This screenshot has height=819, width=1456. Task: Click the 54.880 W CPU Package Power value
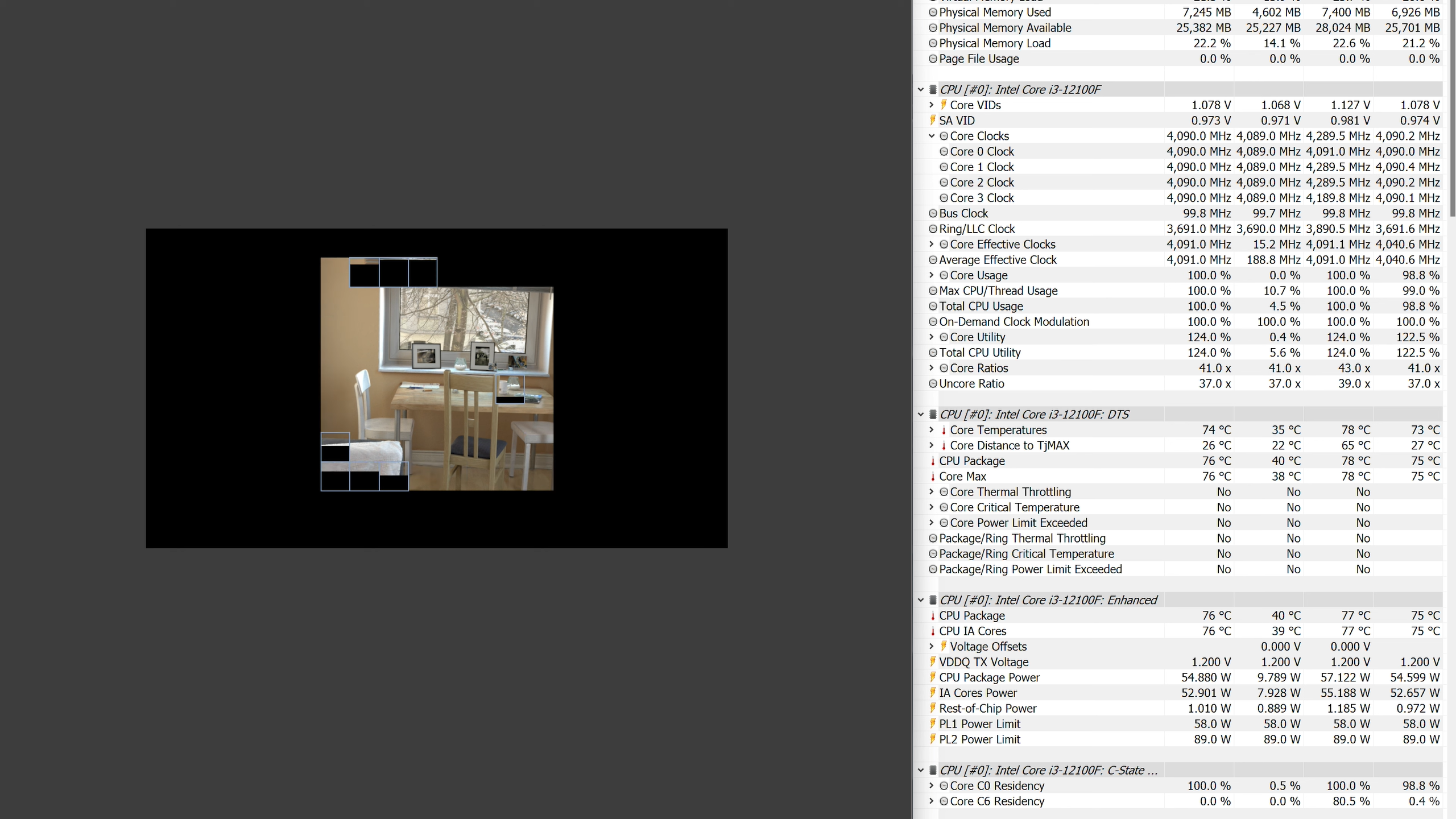[x=1206, y=677]
